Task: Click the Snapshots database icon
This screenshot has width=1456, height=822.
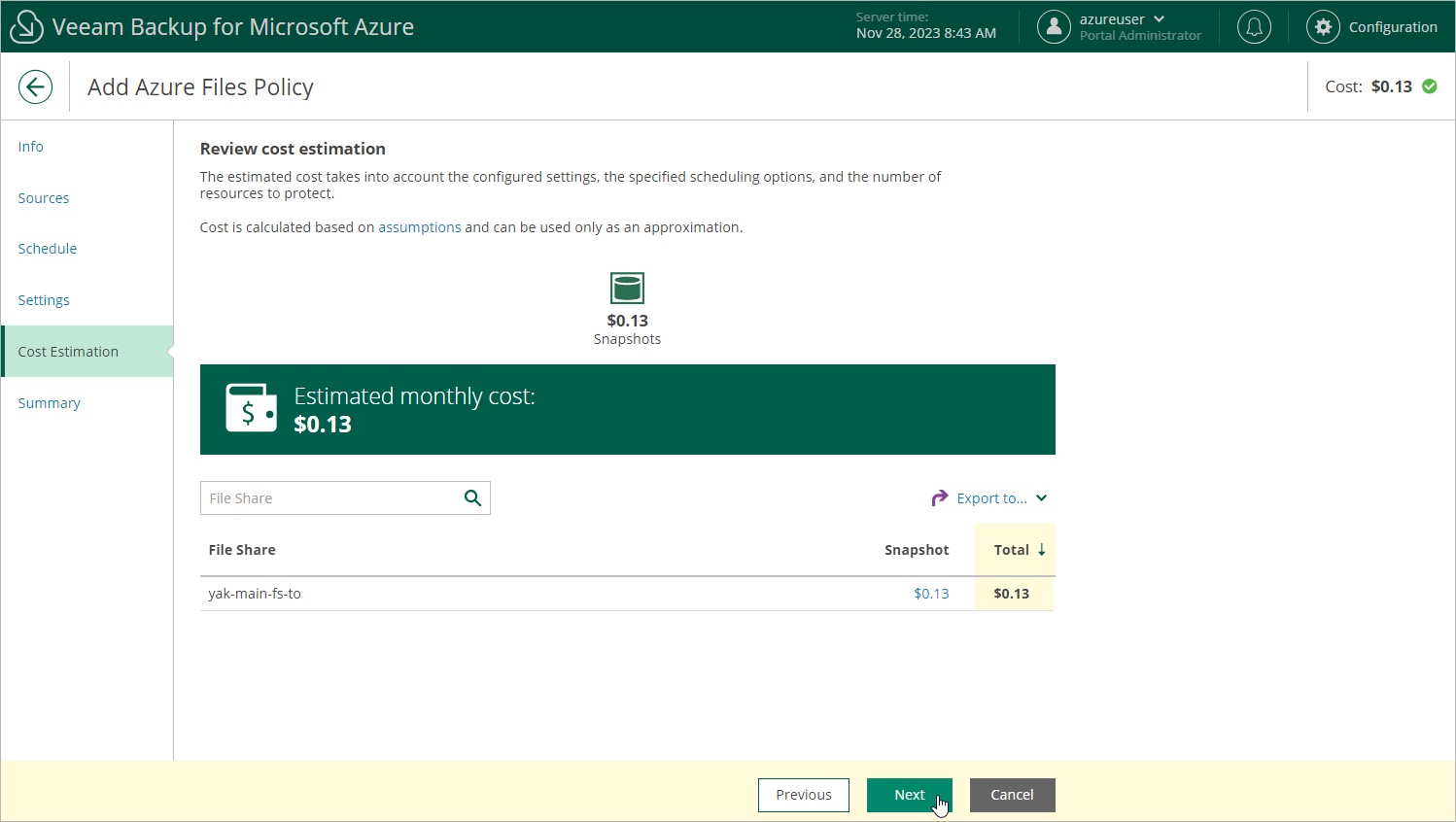Action: [x=627, y=289]
